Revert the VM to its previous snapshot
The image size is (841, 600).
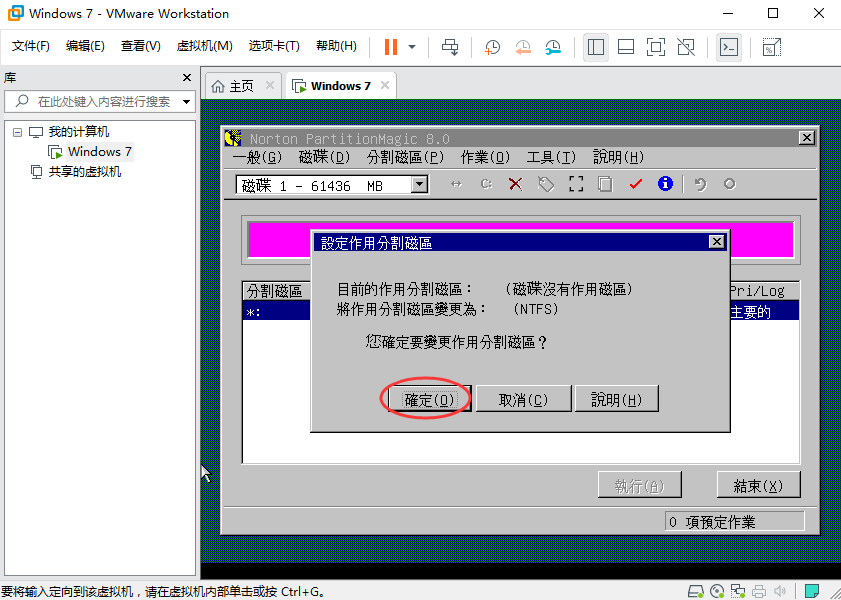(x=522, y=47)
